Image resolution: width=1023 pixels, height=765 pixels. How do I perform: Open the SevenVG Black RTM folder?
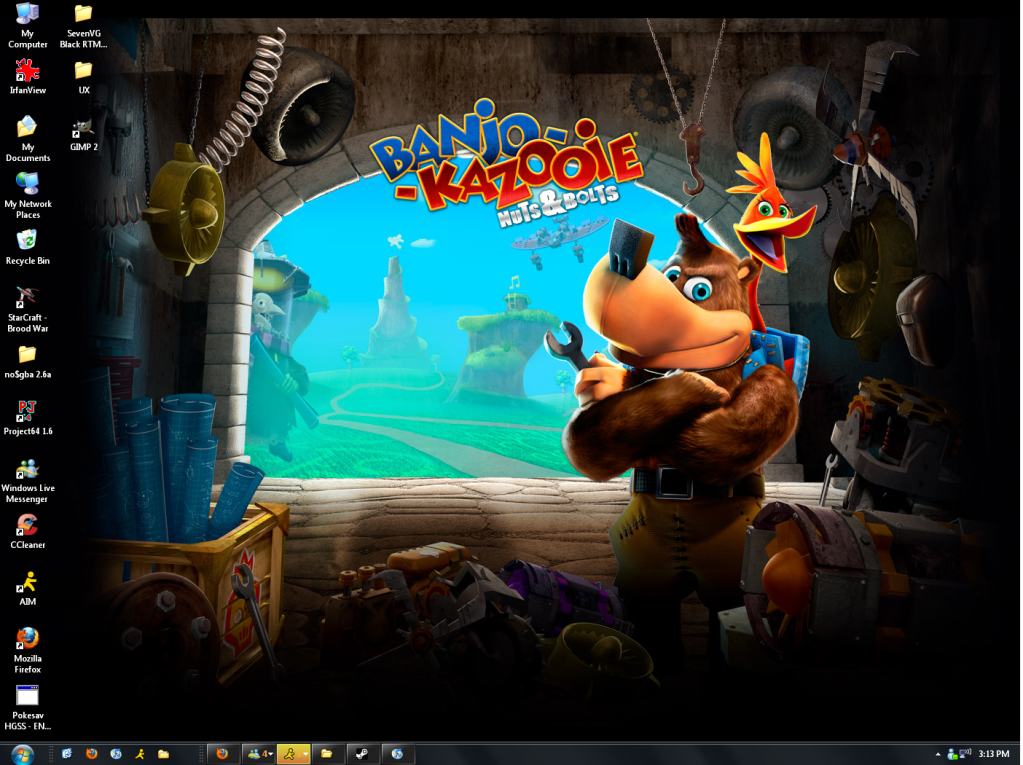(83, 15)
